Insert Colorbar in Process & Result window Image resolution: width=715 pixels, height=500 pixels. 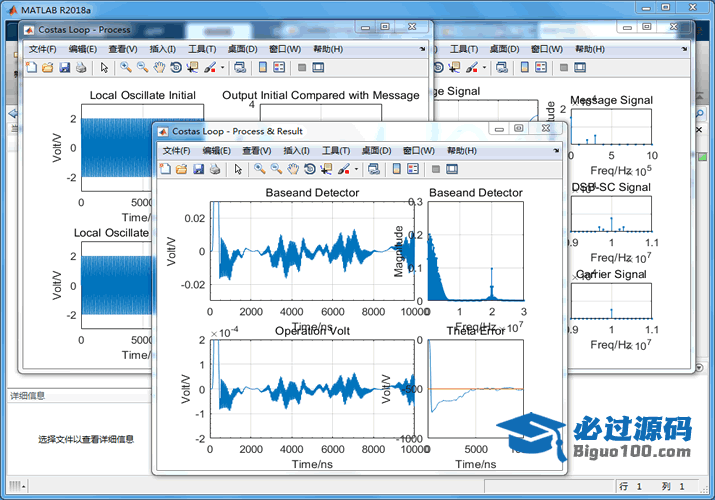click(397, 169)
